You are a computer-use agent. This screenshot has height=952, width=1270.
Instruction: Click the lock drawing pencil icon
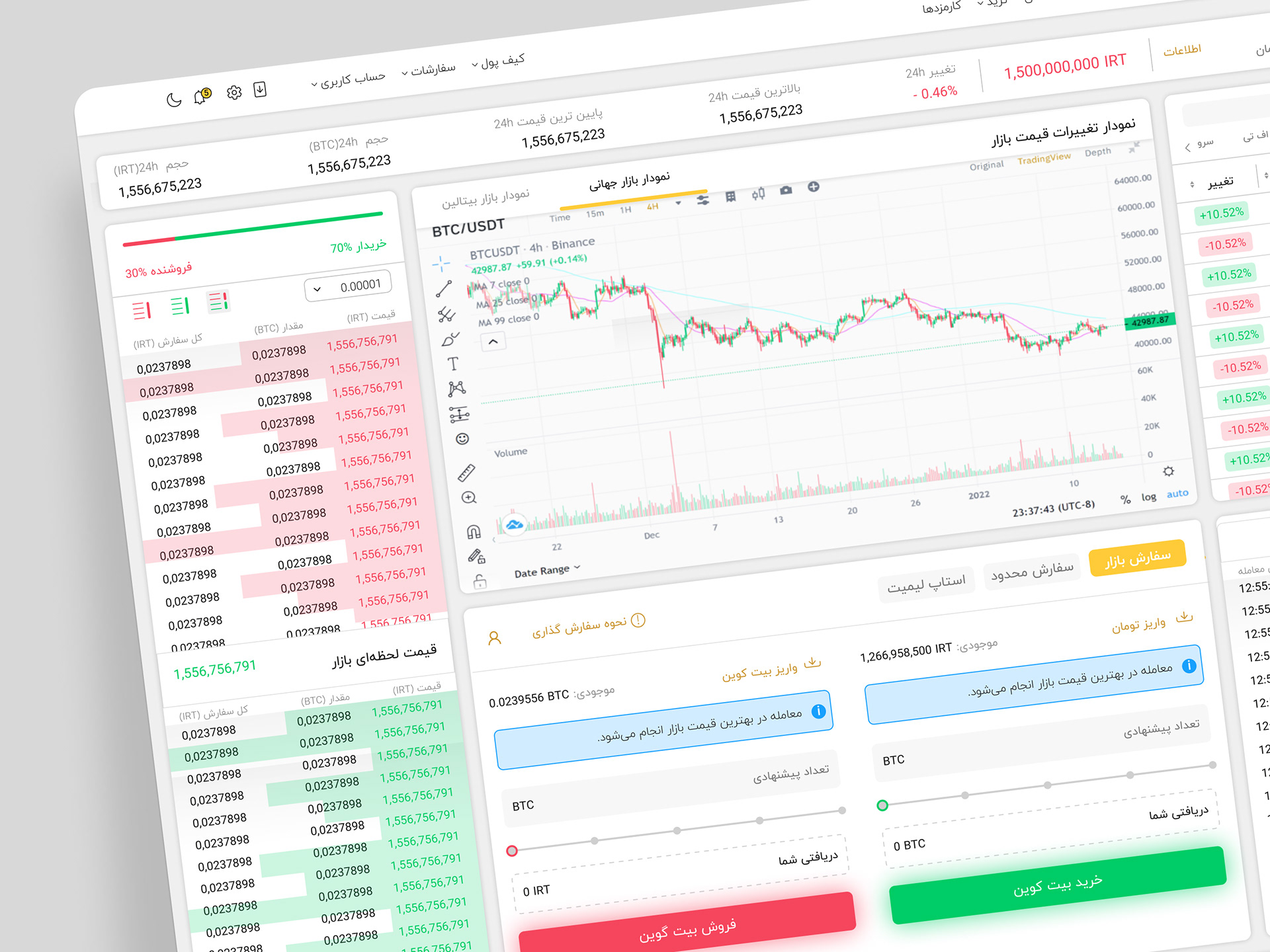(476, 557)
